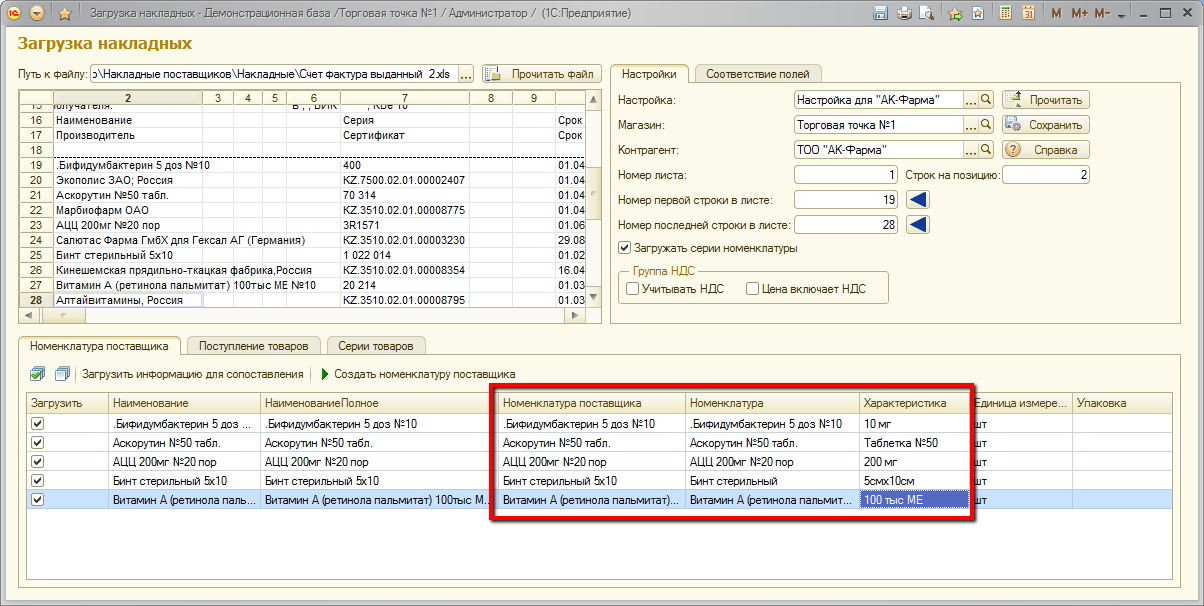Click the save (floppy disk) icon in title bar
The width and height of the screenshot is (1204, 606).
(881, 14)
